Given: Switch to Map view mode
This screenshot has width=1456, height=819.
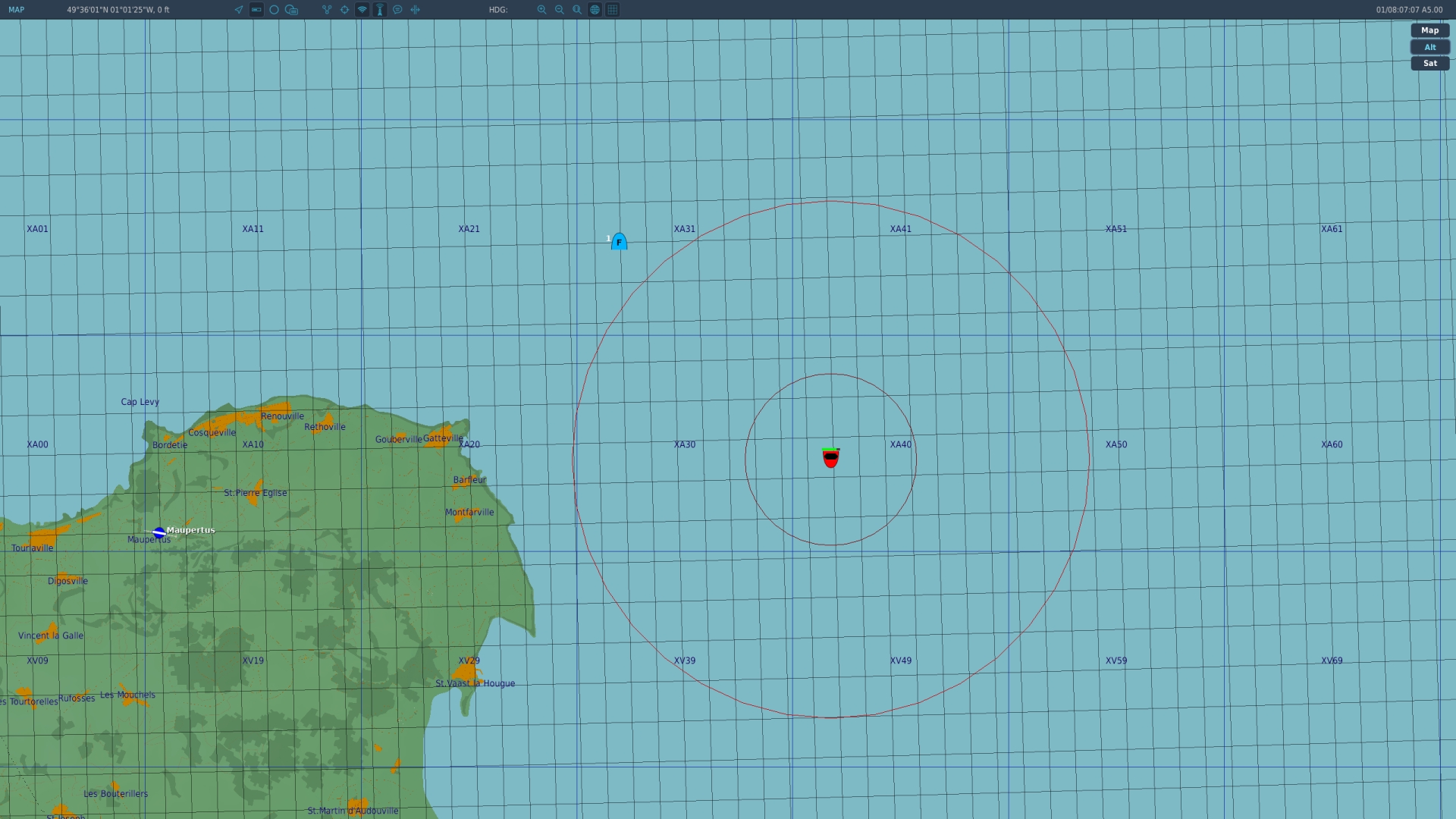Looking at the screenshot, I should point(1429,30).
